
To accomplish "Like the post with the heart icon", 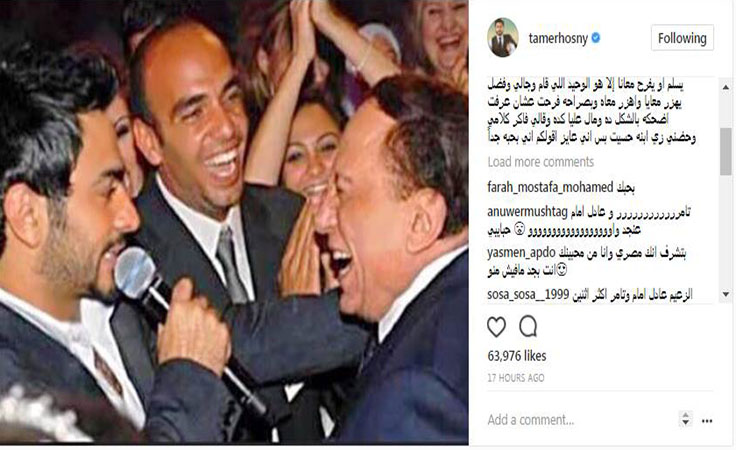I will pyautogui.click(x=496, y=327).
